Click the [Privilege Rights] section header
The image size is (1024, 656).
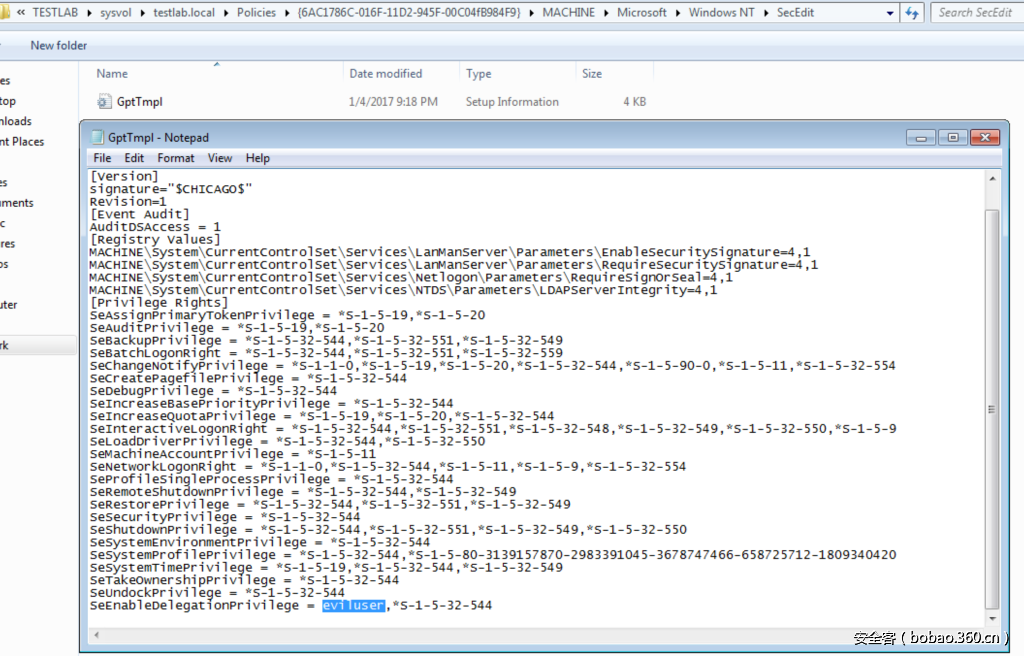pos(159,303)
